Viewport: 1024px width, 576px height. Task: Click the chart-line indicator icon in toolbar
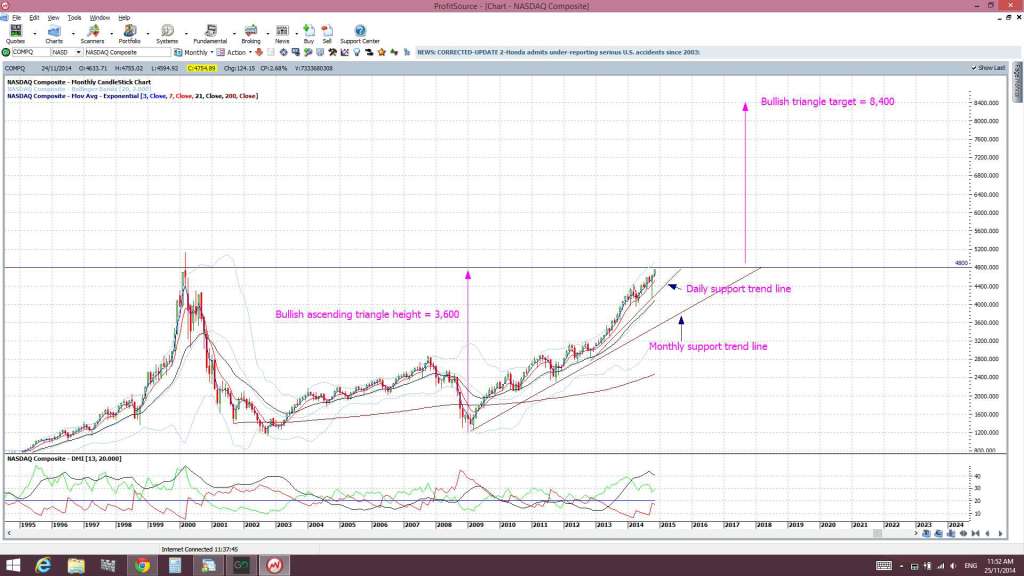point(345,52)
